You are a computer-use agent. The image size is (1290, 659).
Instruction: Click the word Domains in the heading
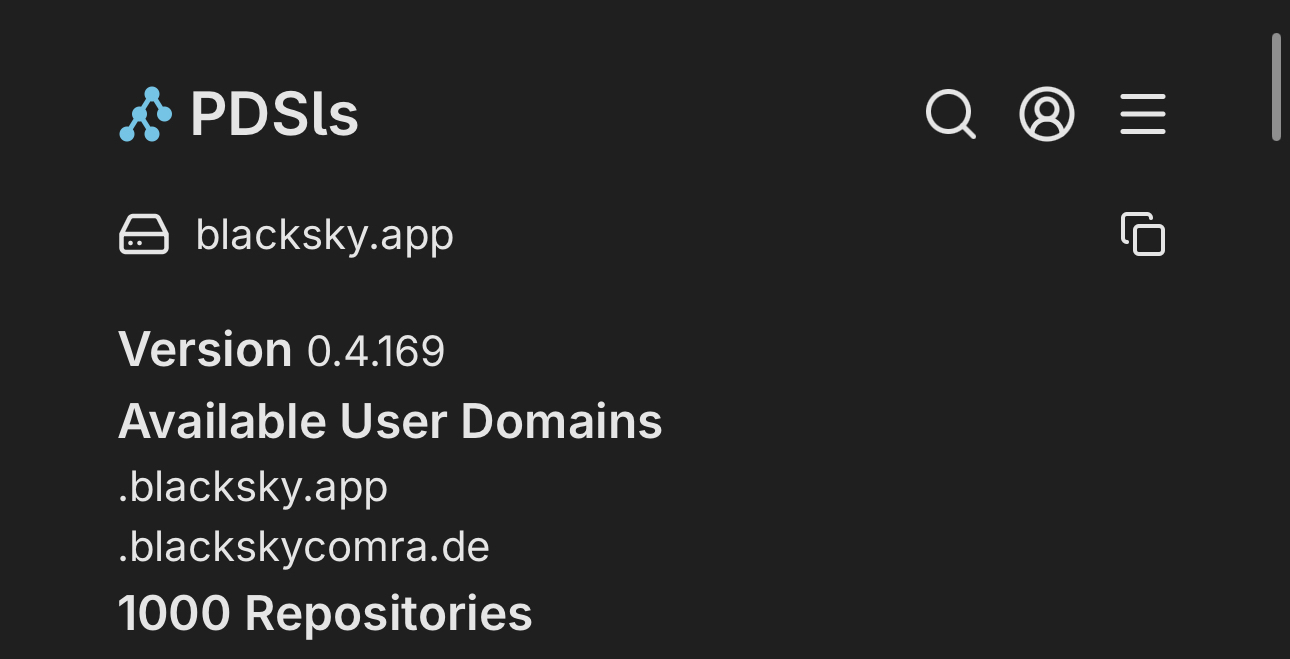pos(561,421)
